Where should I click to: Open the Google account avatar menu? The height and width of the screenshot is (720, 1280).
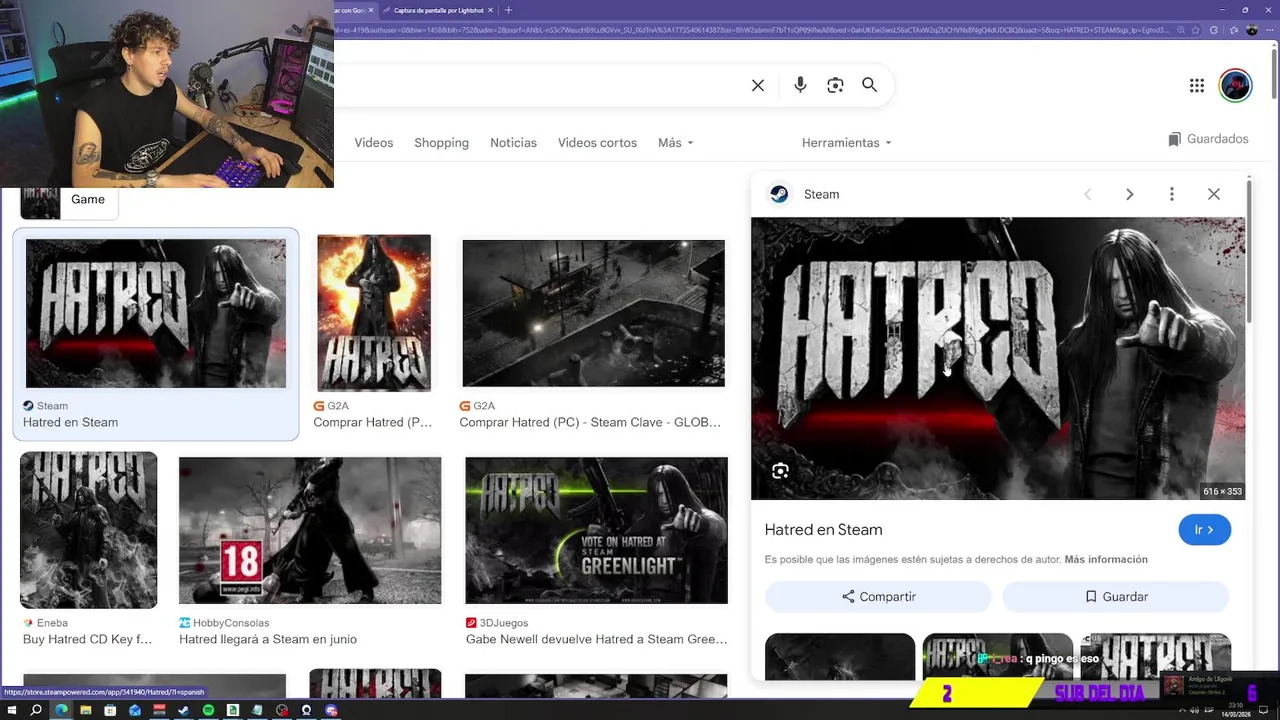coord(1236,86)
